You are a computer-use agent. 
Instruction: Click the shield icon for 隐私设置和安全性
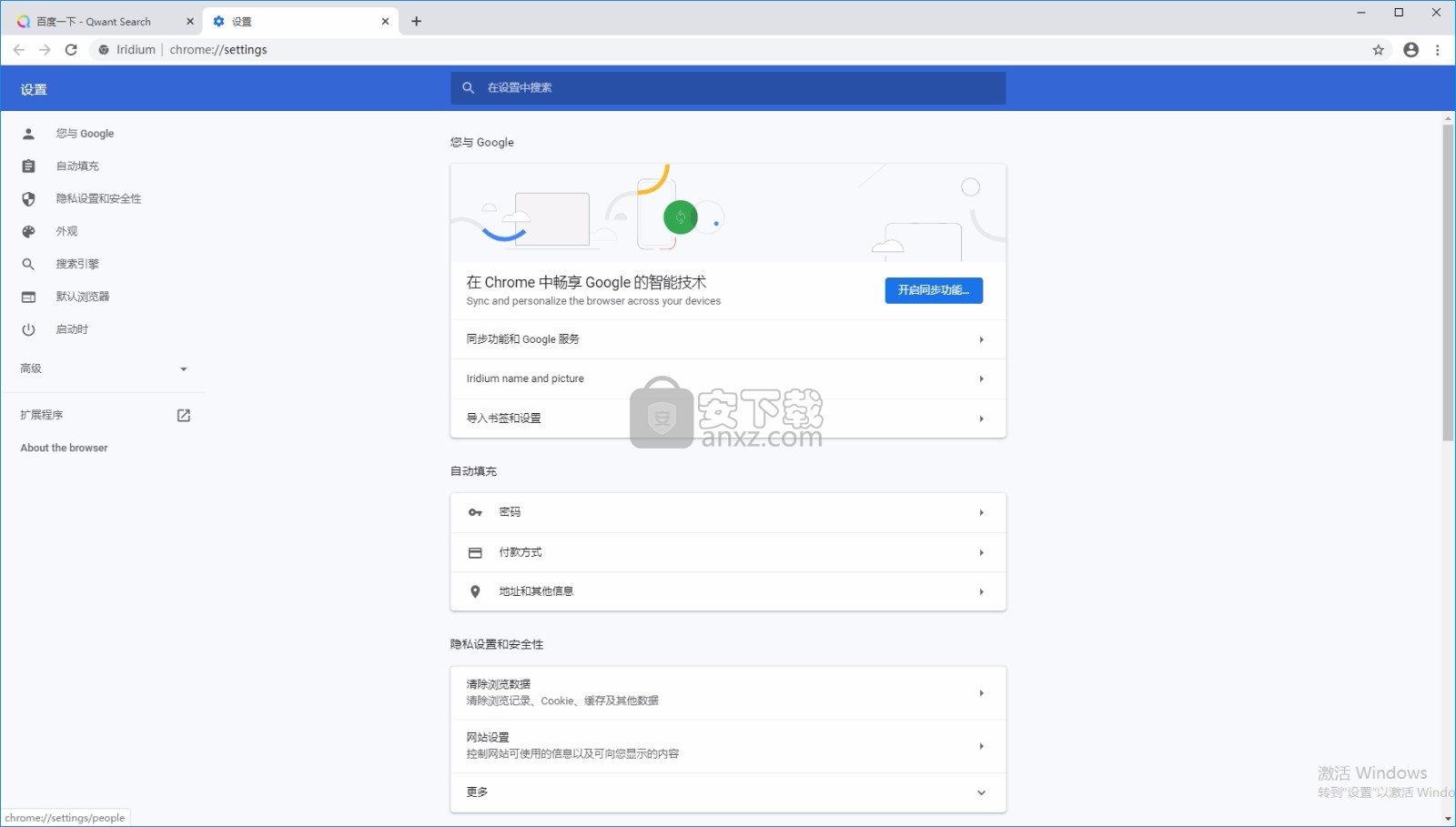[28, 199]
